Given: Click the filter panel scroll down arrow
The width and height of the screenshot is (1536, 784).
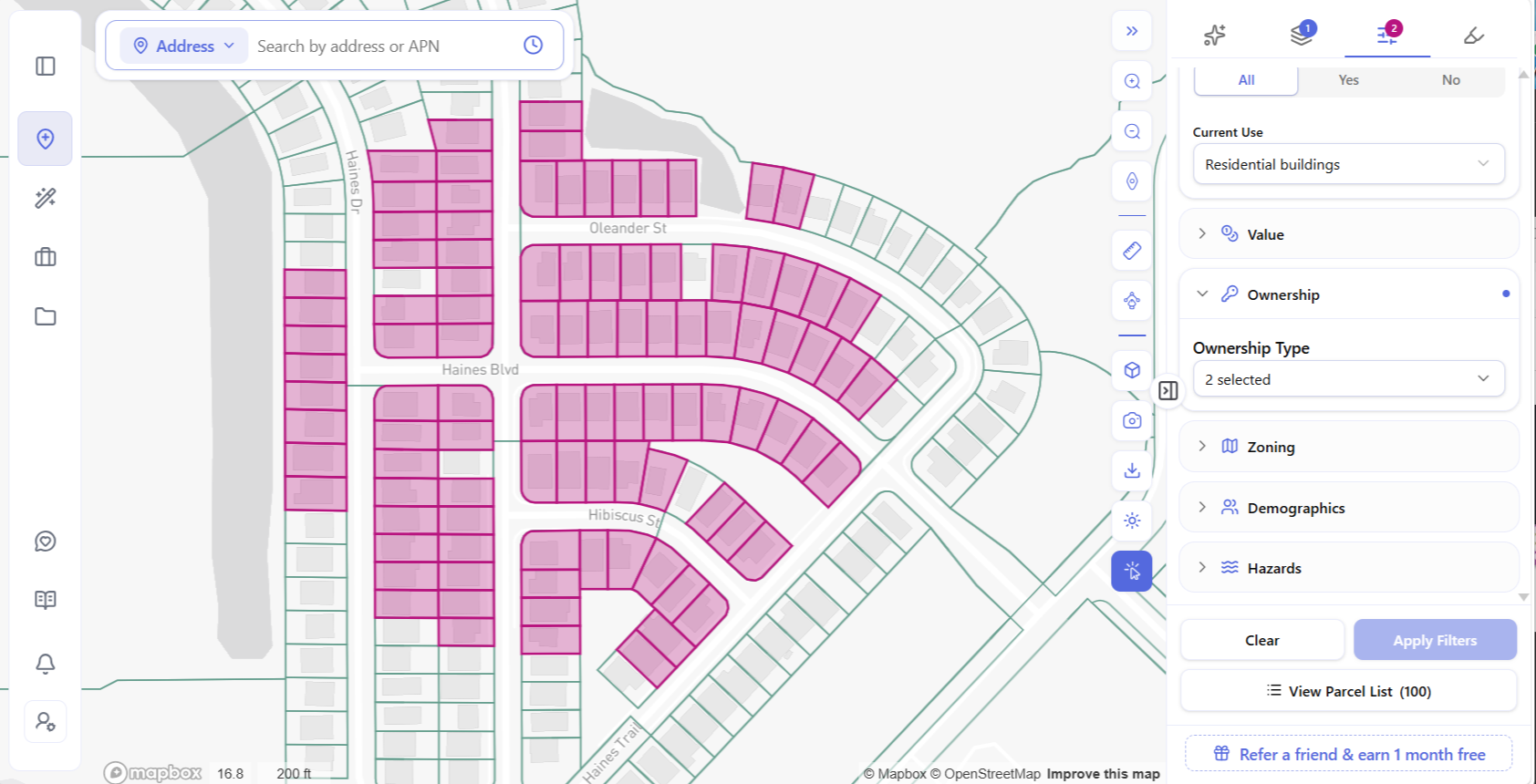Looking at the screenshot, I should [x=1523, y=597].
